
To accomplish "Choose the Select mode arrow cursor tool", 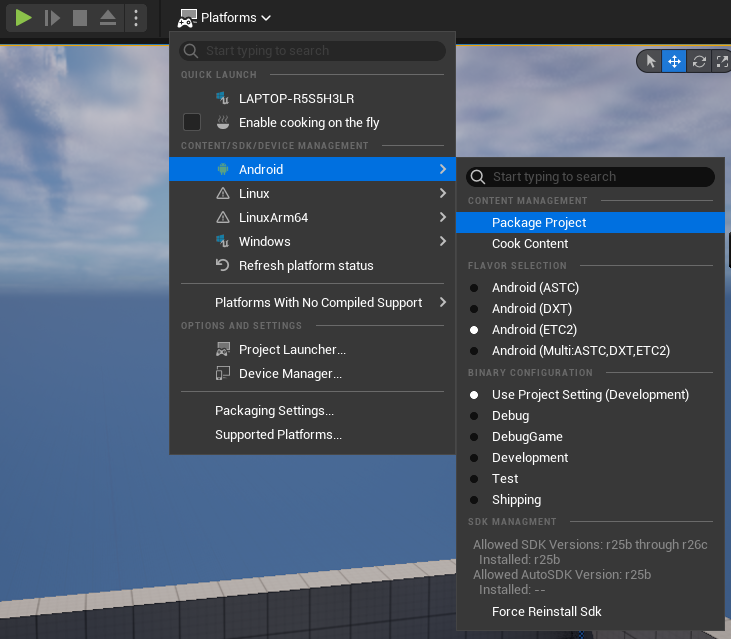I will tap(651, 61).
